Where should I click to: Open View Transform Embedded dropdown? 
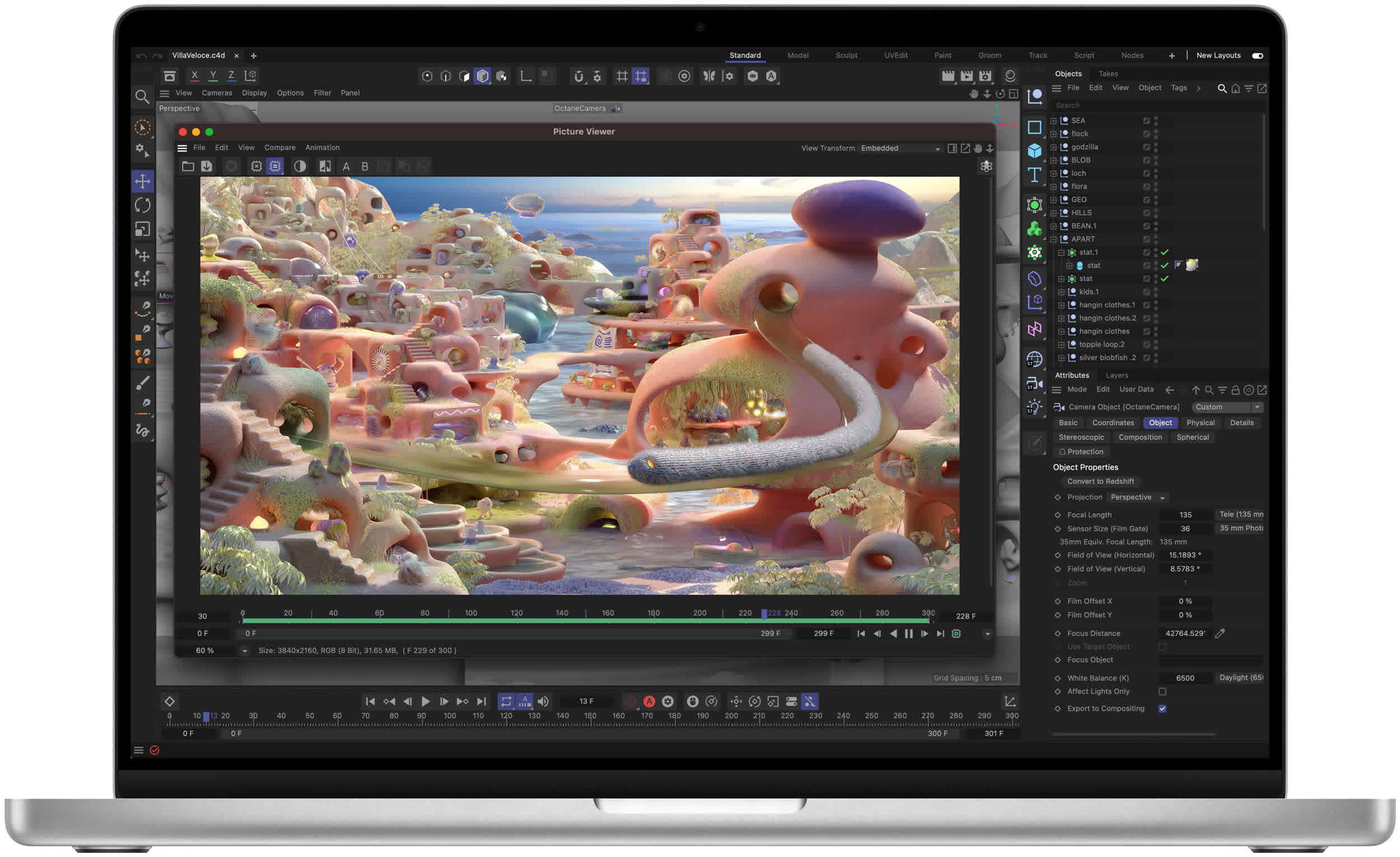tap(900, 148)
